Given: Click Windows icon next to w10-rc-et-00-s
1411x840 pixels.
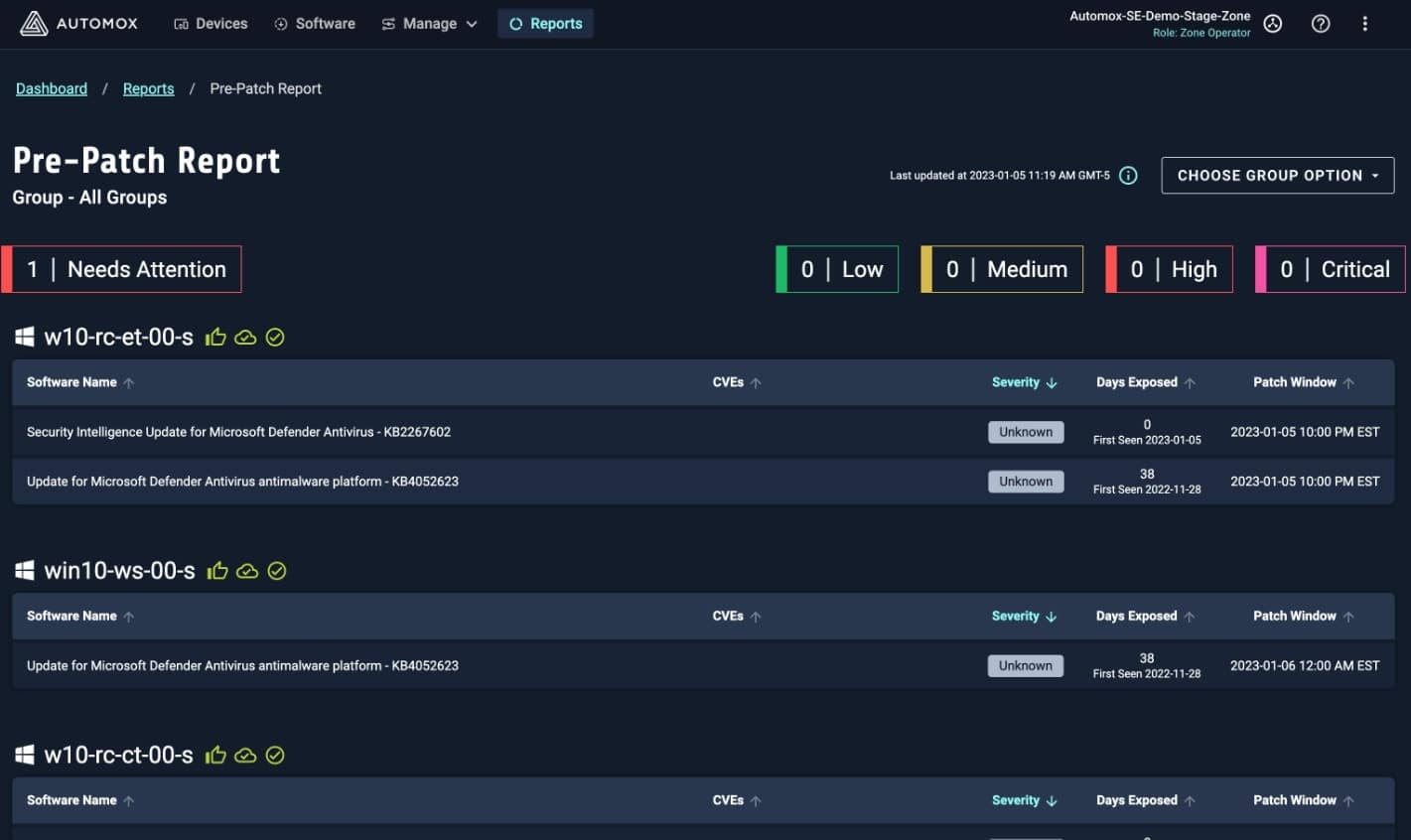Looking at the screenshot, I should click(25, 338).
